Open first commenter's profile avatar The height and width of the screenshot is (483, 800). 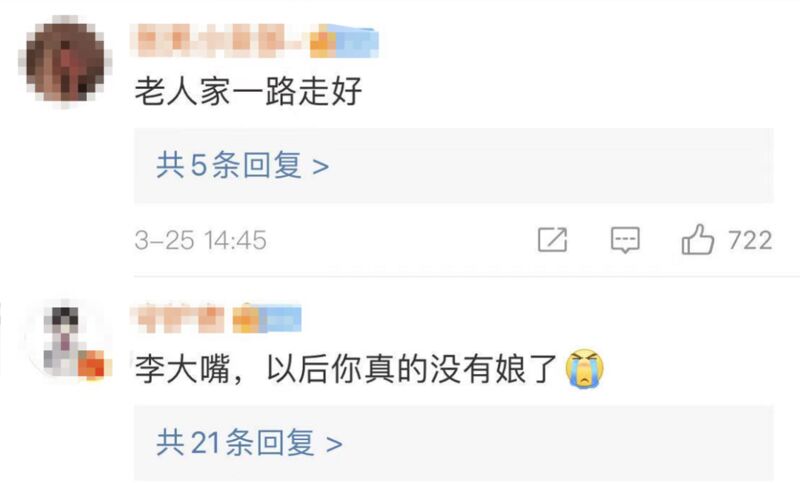pos(65,62)
